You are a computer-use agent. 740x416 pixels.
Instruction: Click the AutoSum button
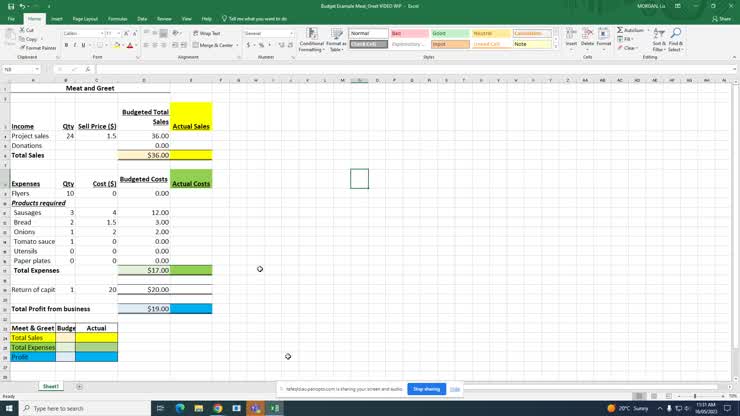[x=632, y=30]
